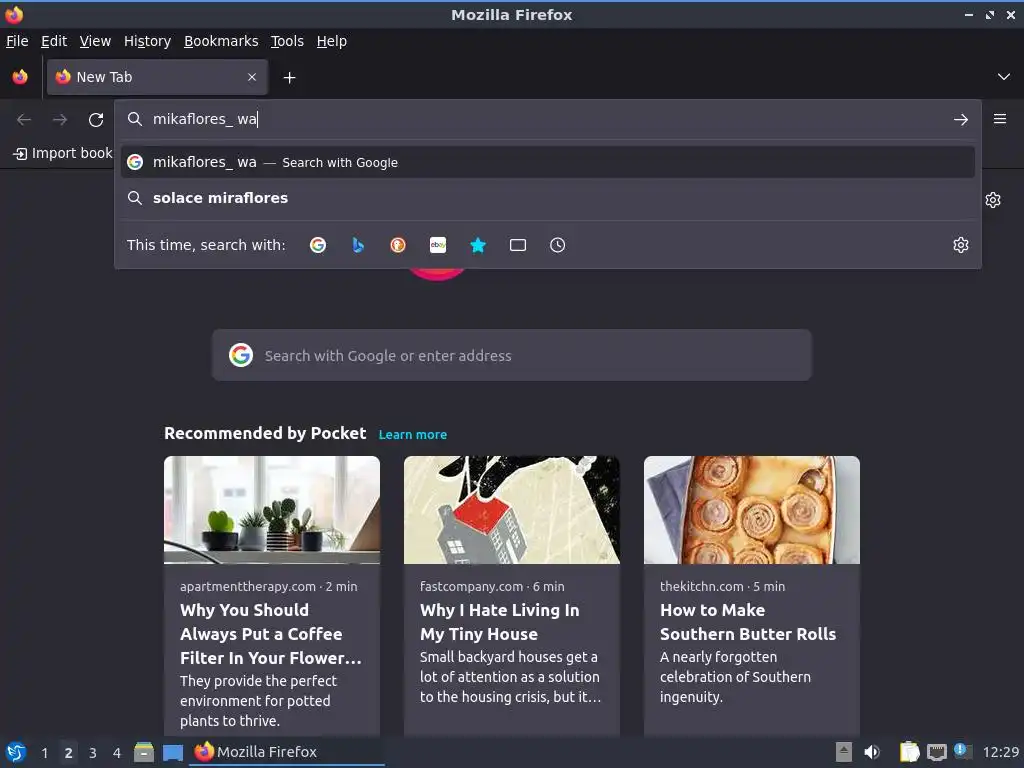Screen dimensions: 1024x768
Task: Open the hamburger application menu
Action: click(1000, 119)
